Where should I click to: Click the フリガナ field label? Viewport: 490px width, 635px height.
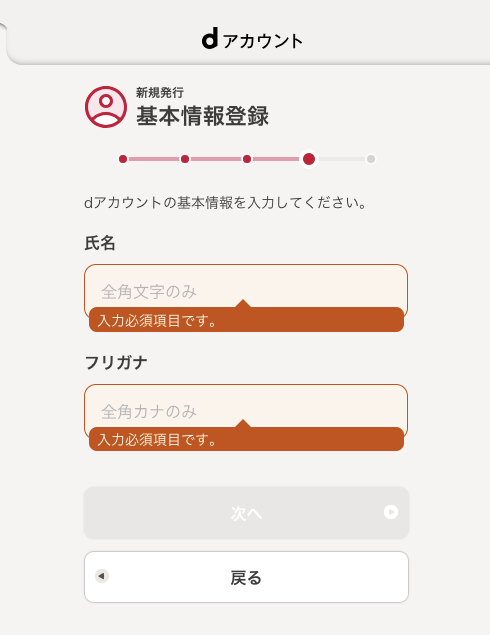point(116,362)
